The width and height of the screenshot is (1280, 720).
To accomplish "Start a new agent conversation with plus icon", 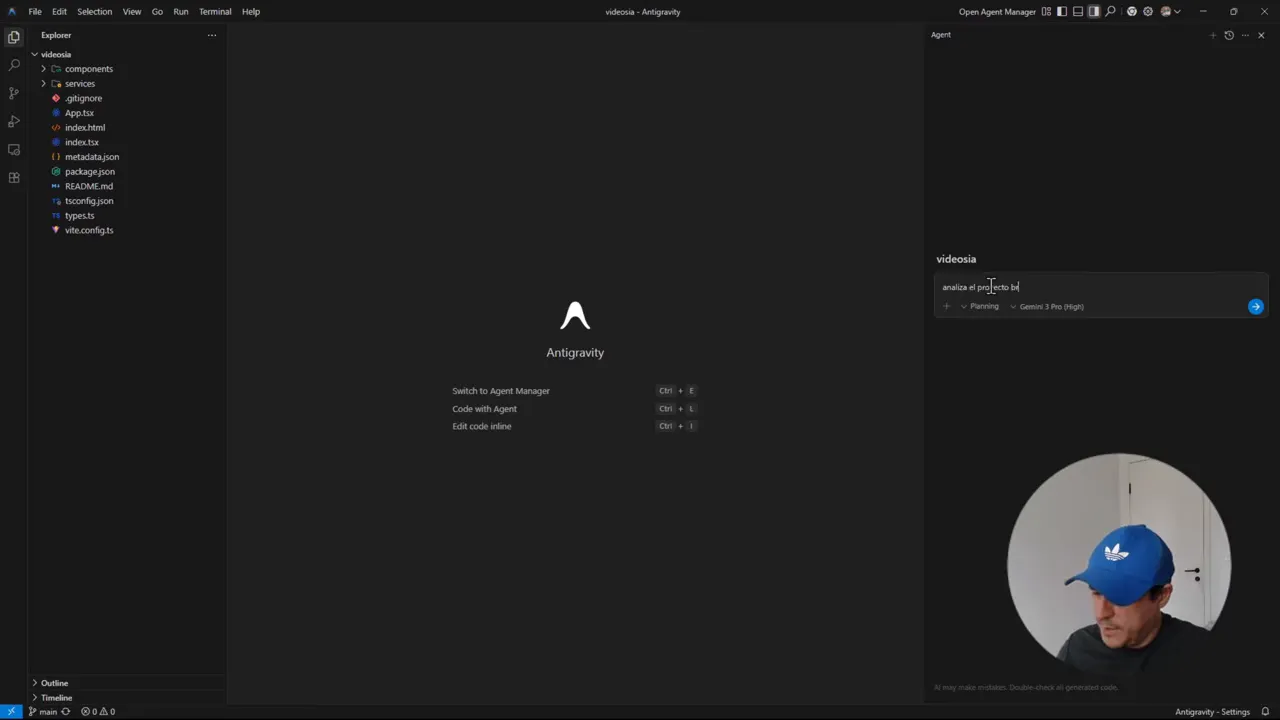I will 1213,35.
